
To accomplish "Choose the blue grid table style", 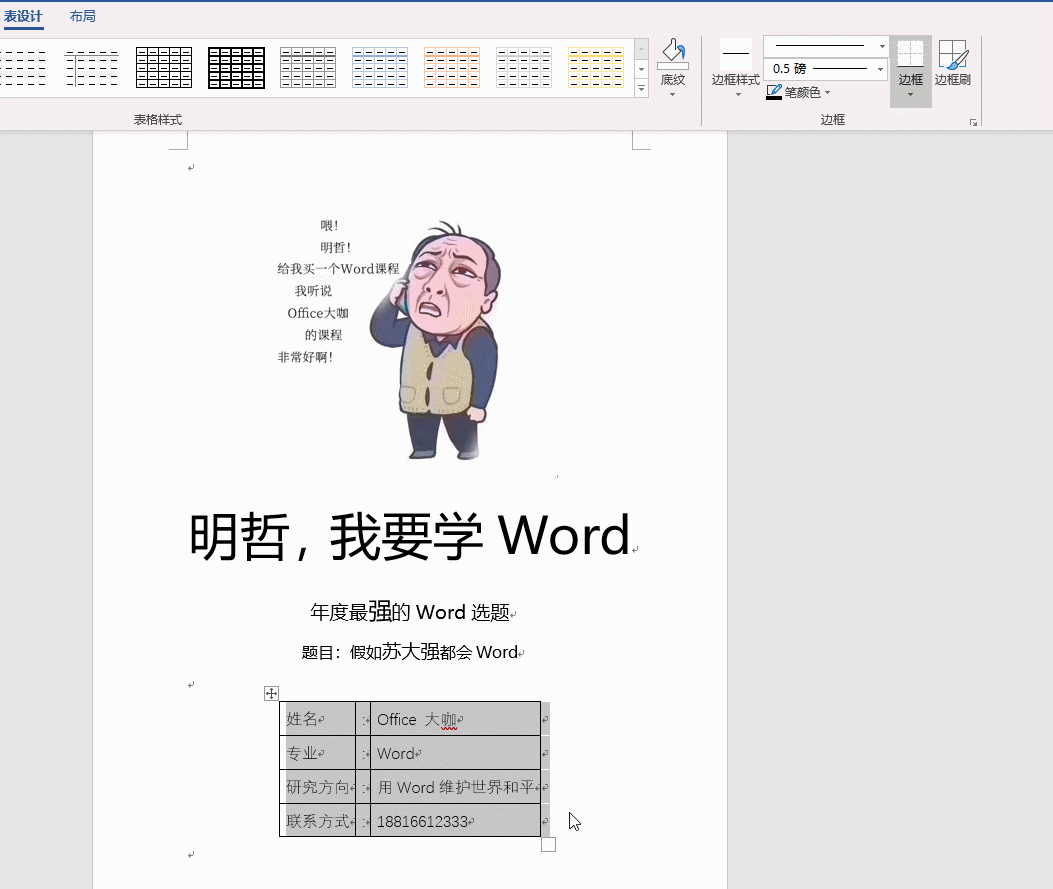I will click(x=380, y=68).
